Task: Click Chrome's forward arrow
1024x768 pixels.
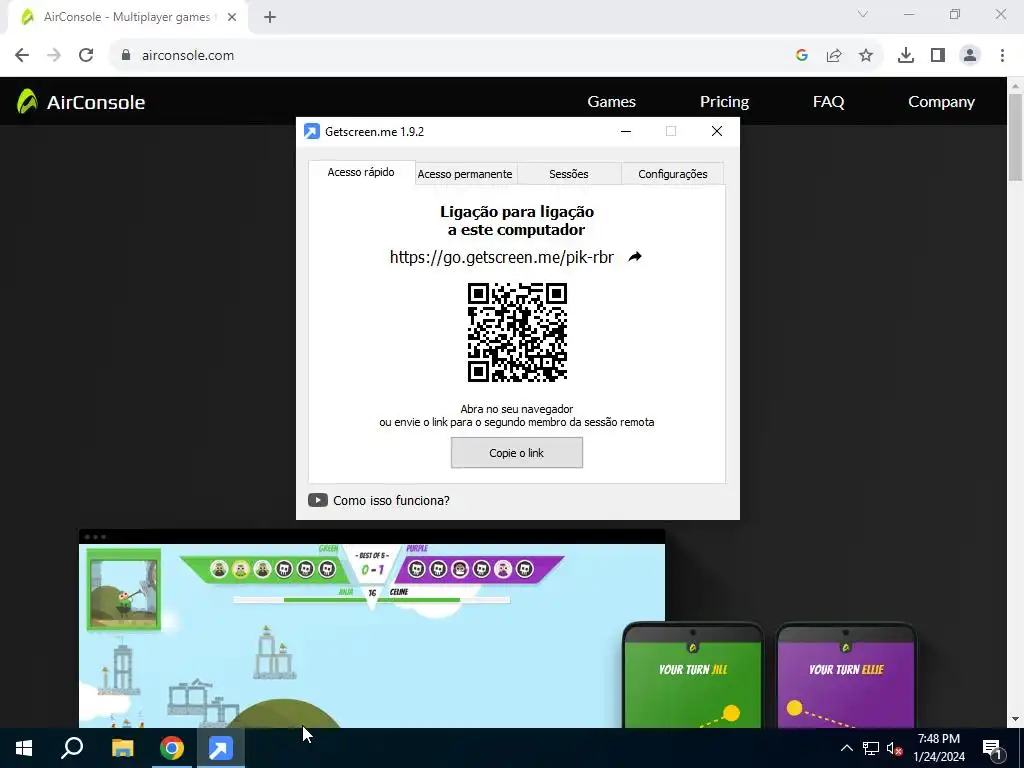Action: point(54,55)
